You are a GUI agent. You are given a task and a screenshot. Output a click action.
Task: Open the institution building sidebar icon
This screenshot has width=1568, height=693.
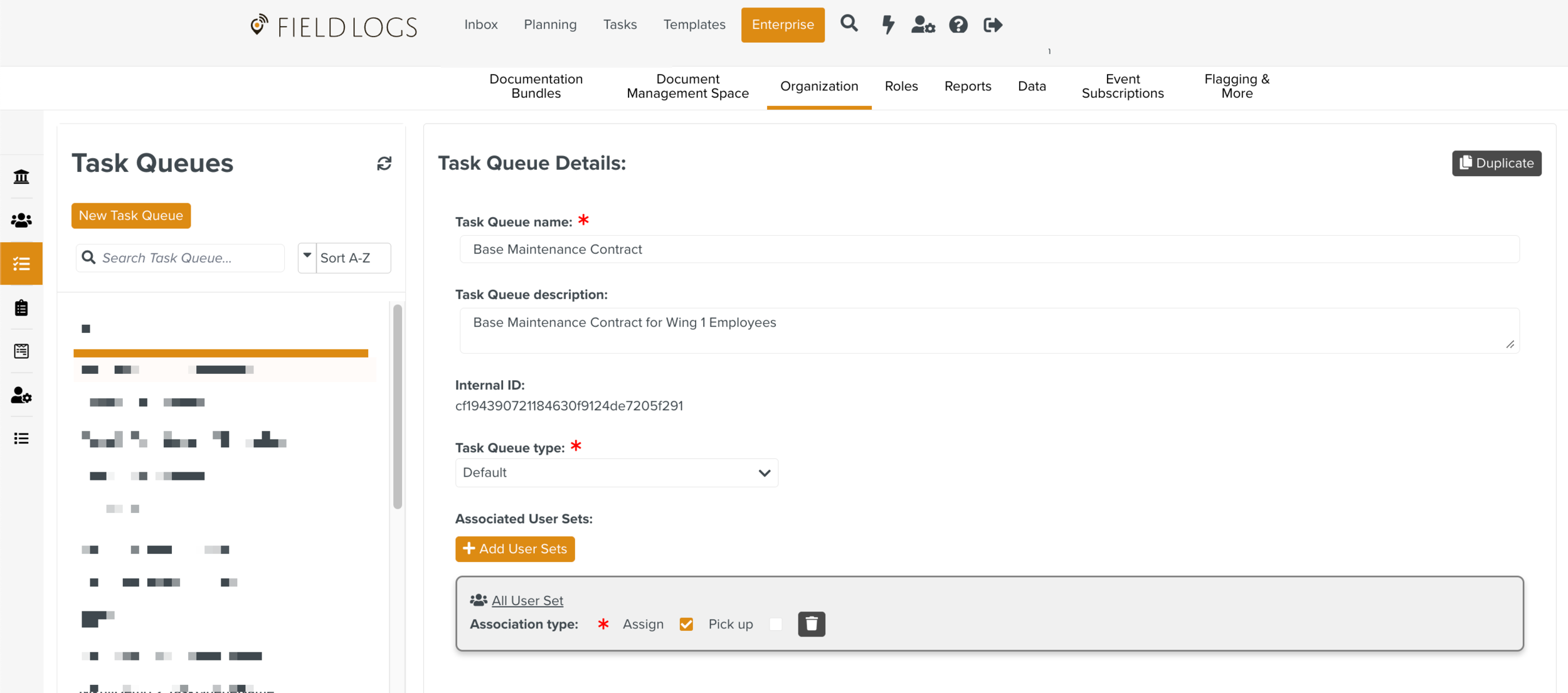[21, 177]
